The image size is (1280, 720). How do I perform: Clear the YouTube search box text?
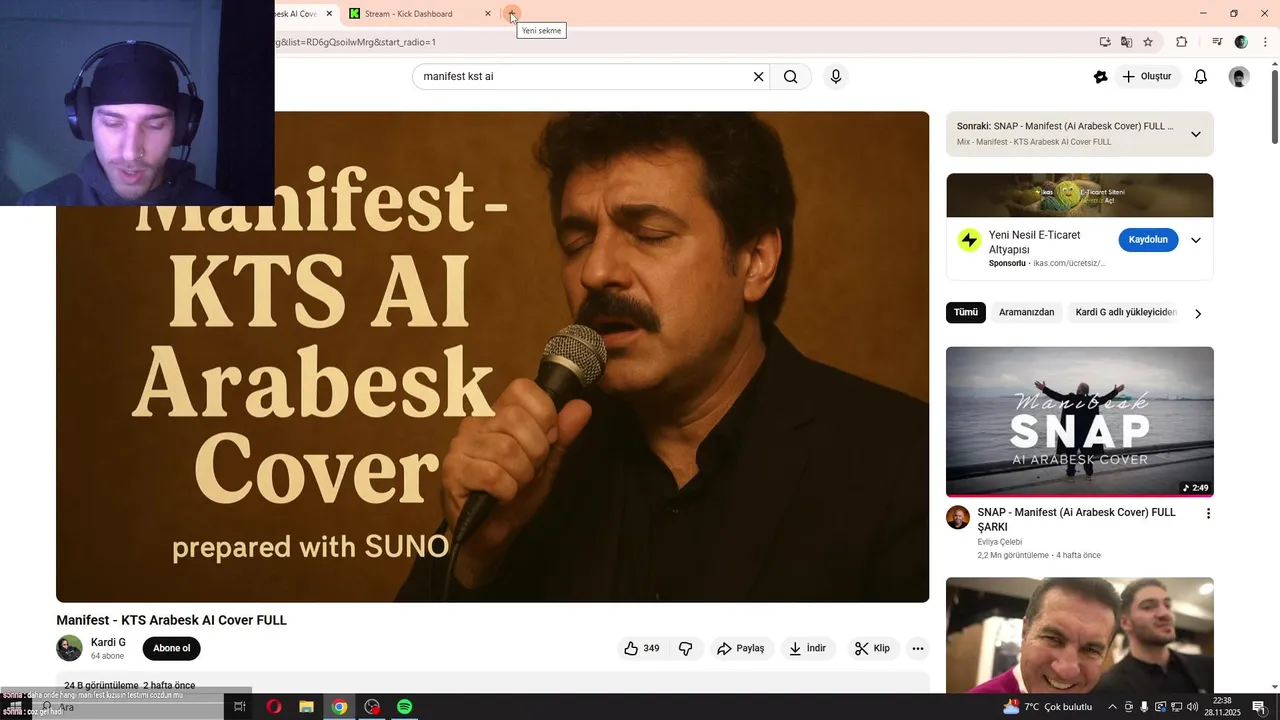pos(758,77)
